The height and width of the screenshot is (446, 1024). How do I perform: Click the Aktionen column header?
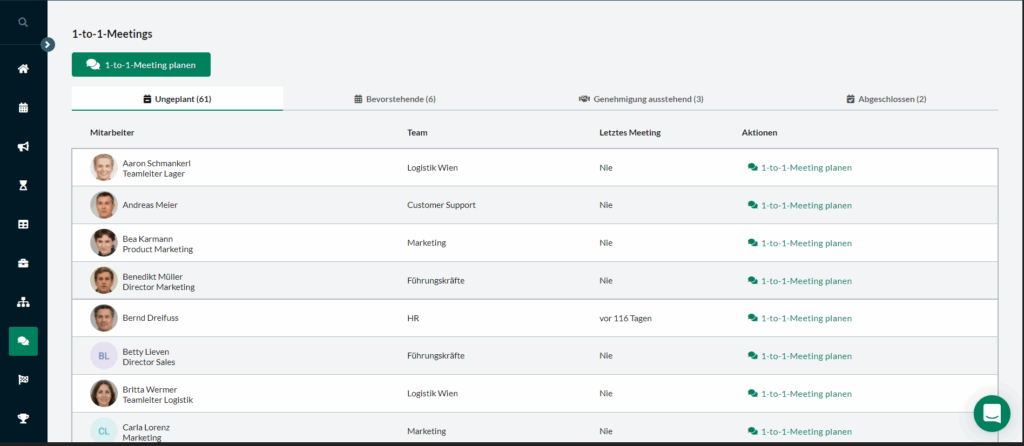(760, 133)
